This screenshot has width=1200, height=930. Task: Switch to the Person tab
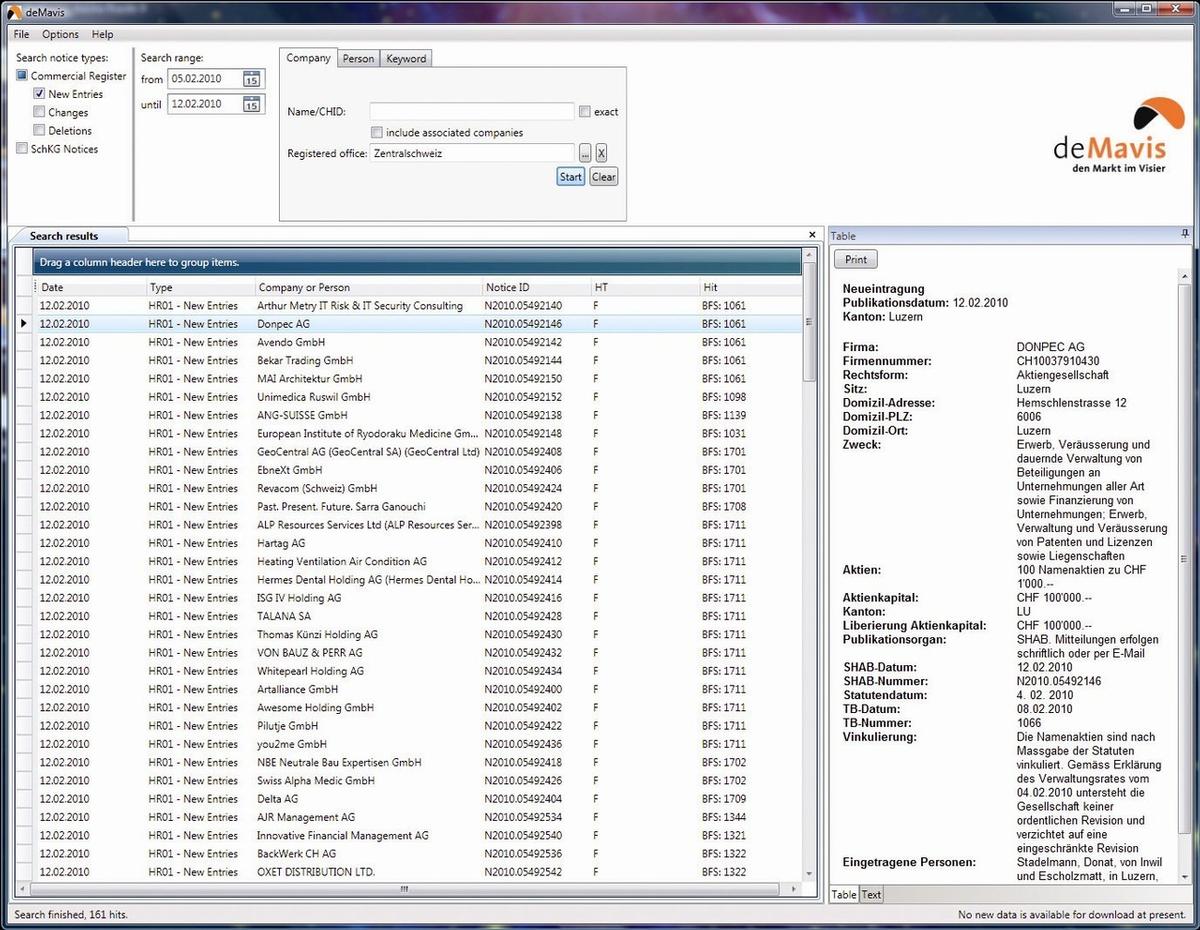pos(358,59)
